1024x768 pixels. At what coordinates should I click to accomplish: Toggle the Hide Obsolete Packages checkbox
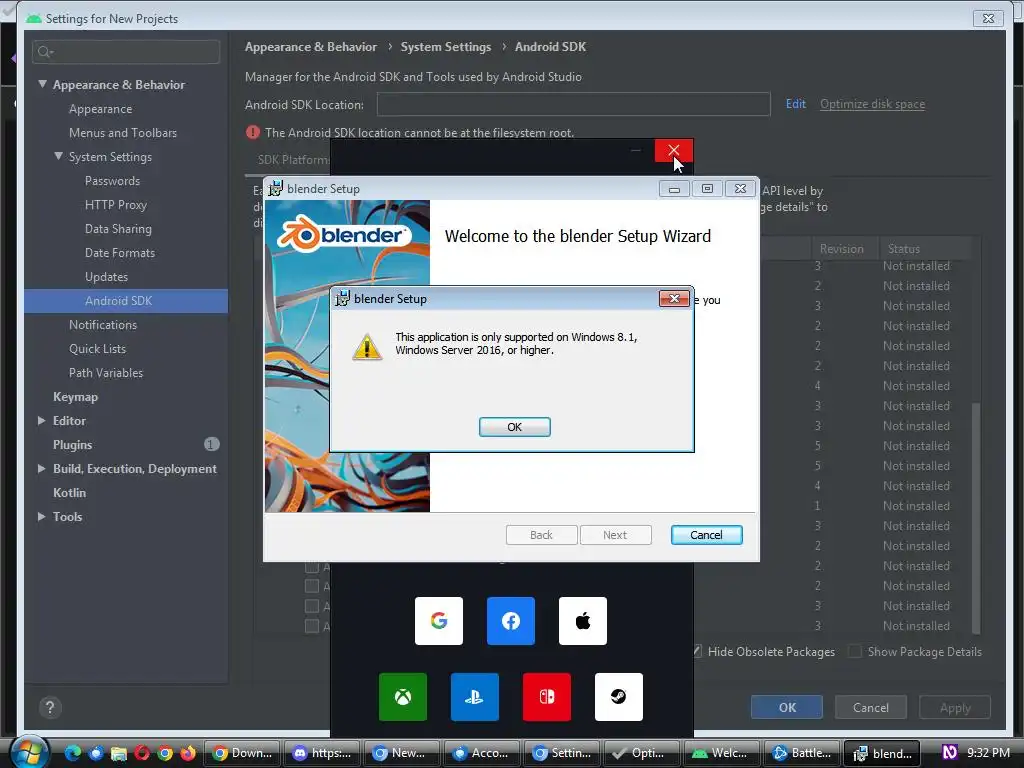(x=697, y=651)
